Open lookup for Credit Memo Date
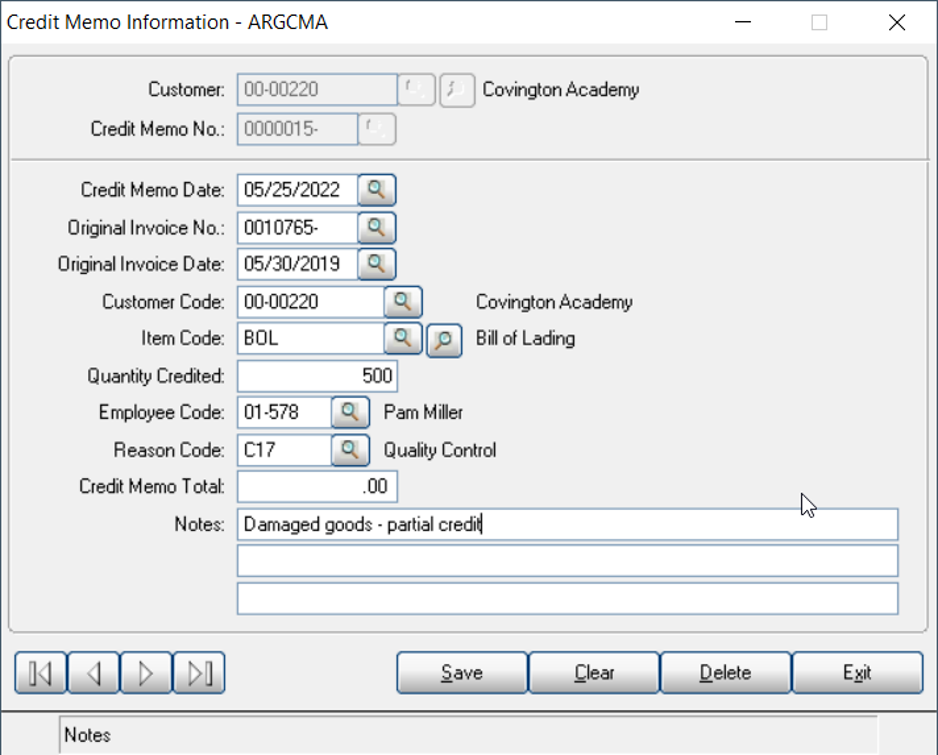The height and width of the screenshot is (755, 938). point(376,190)
